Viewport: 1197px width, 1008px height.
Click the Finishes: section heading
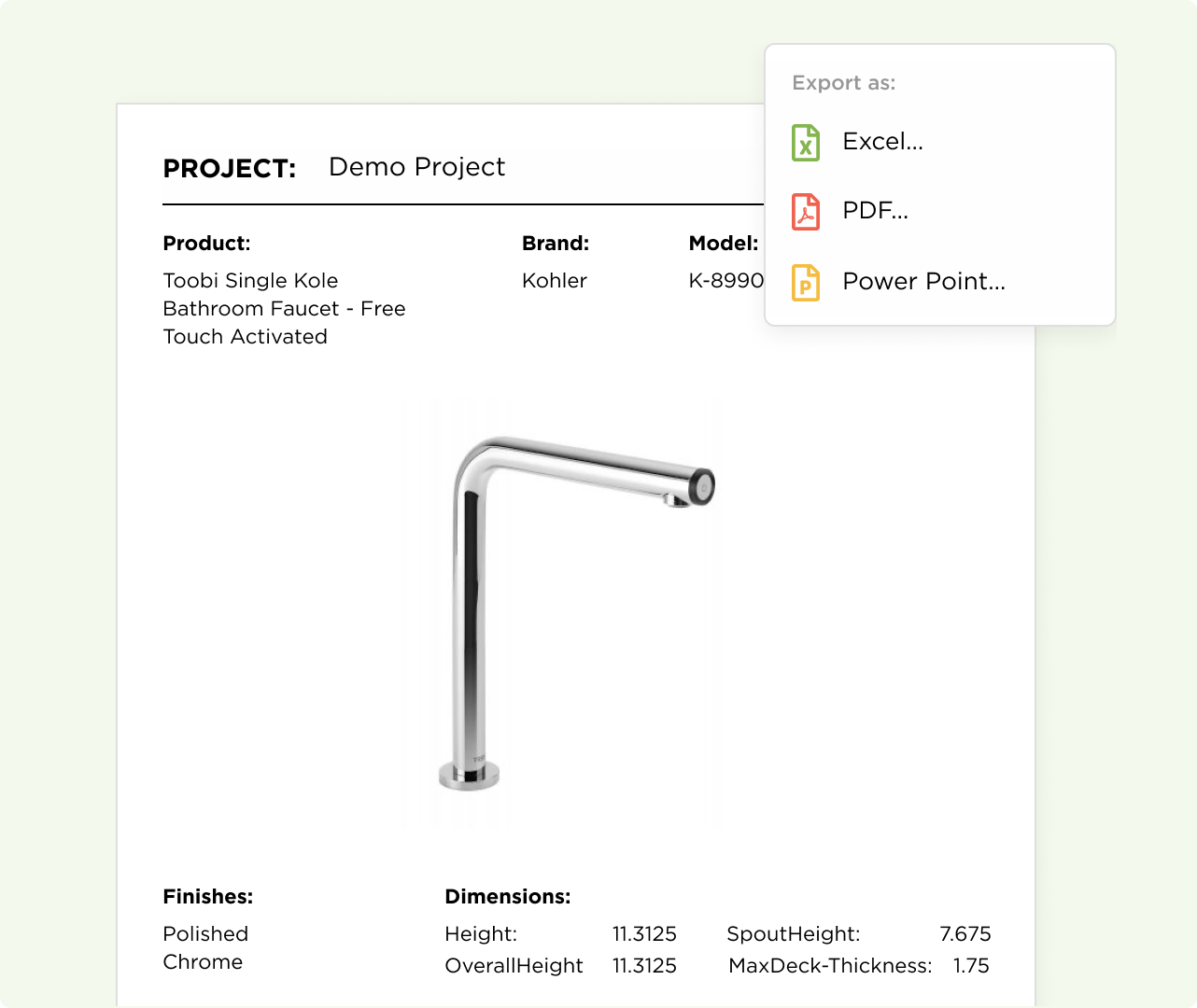coord(208,897)
